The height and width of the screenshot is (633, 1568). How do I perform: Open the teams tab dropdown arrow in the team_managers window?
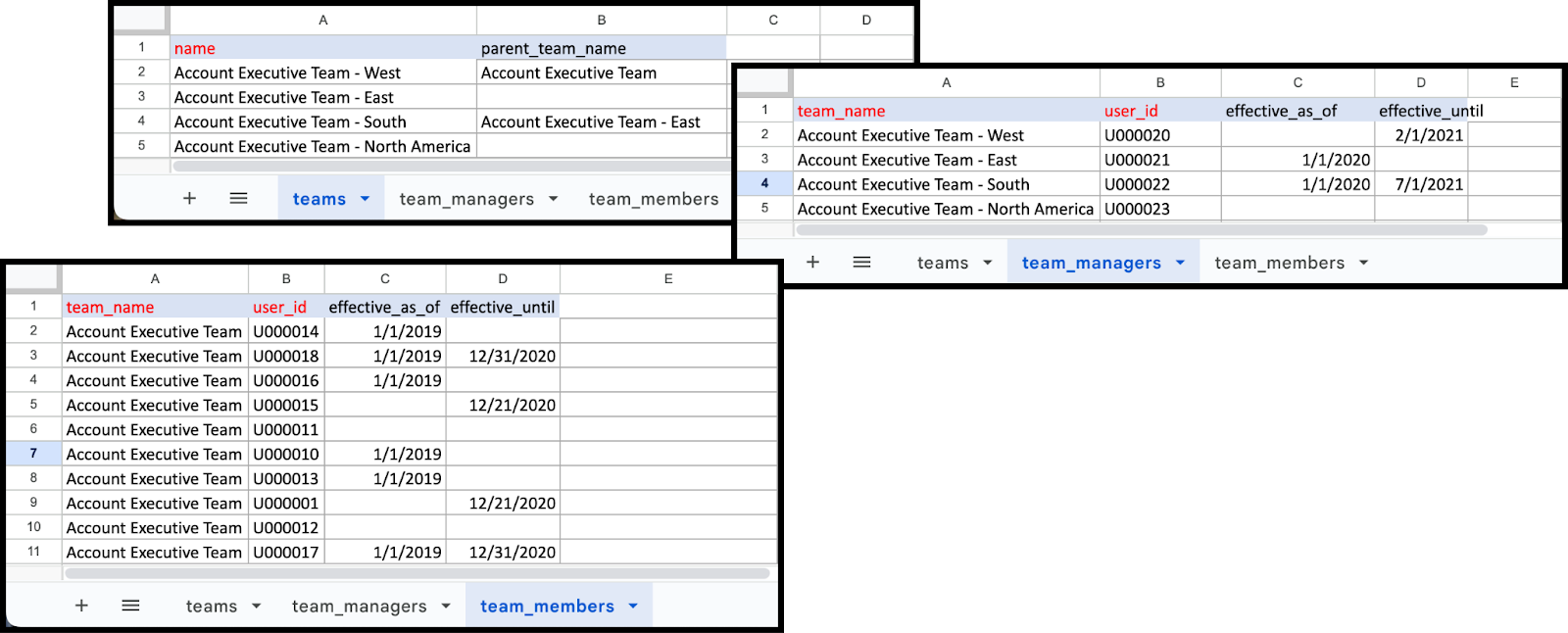point(987,263)
